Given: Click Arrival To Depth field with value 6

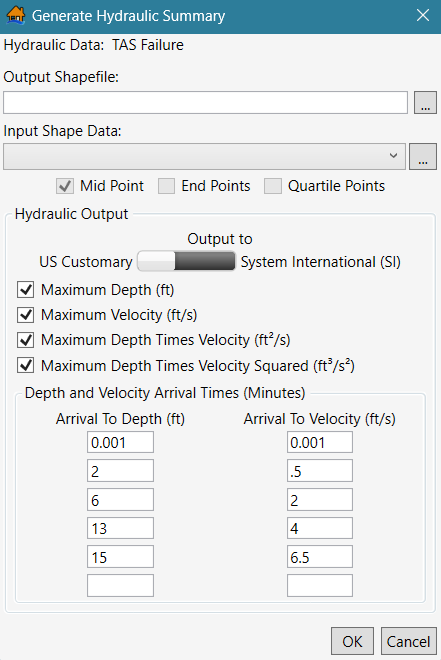Looking at the screenshot, I should click(120, 500).
